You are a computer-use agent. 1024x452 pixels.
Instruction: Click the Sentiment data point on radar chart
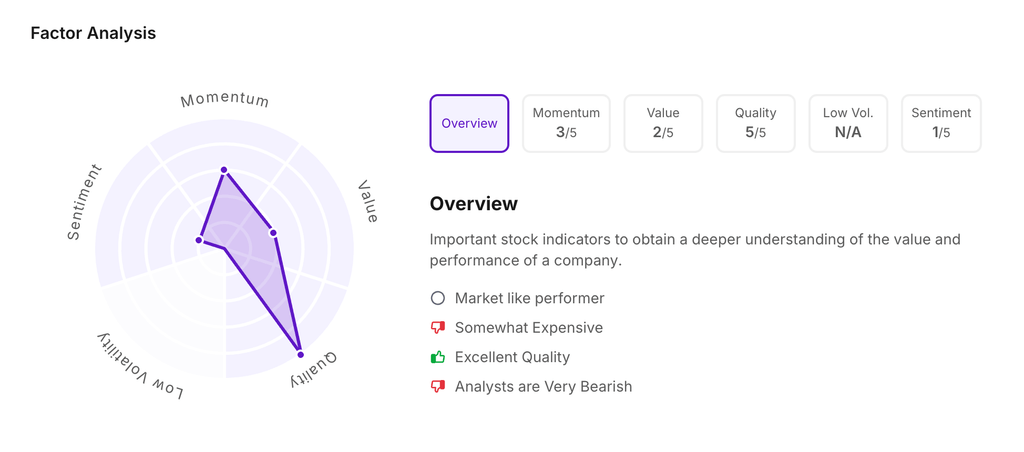(199, 240)
